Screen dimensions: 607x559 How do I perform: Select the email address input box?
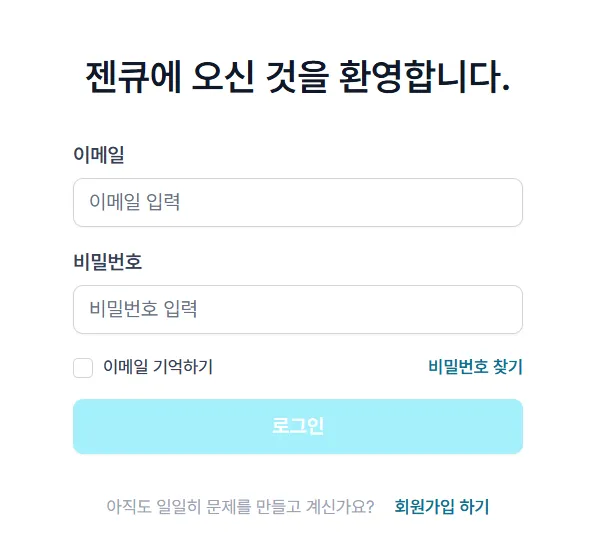(297, 202)
